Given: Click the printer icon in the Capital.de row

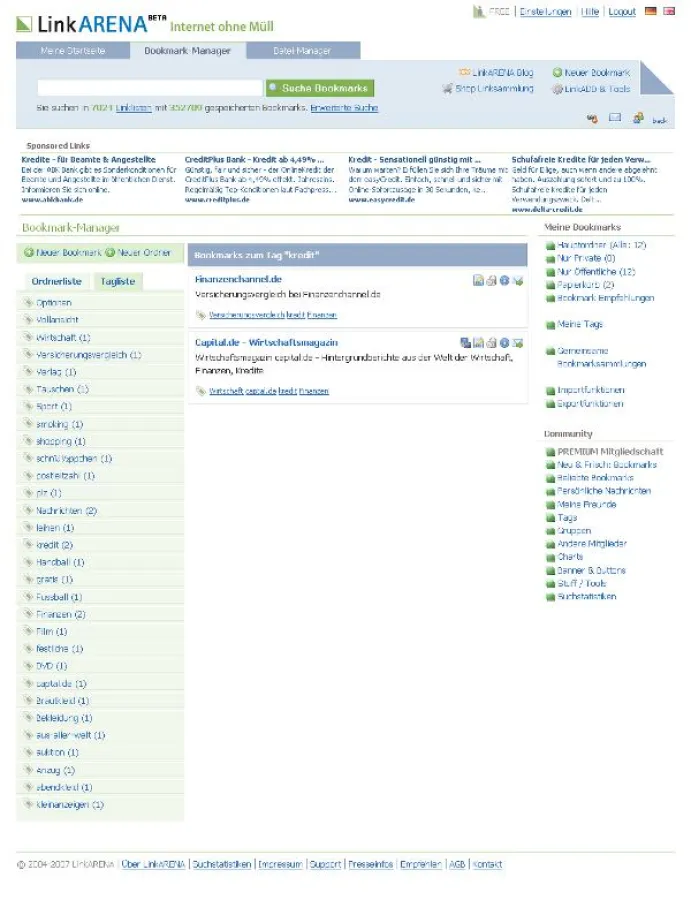Looking at the screenshot, I should click(x=491, y=343).
